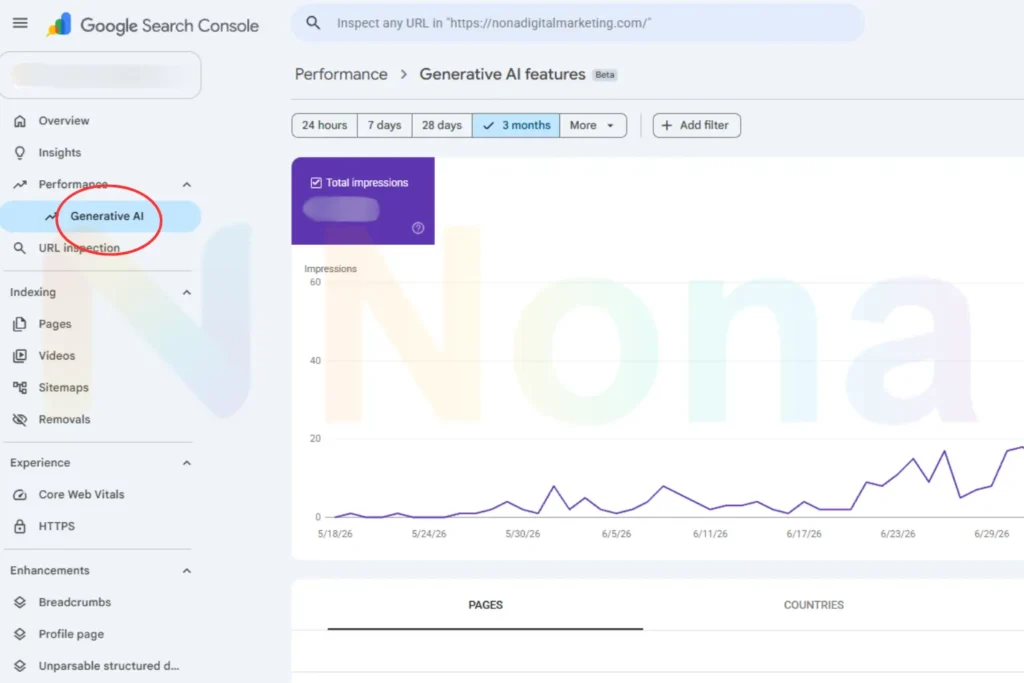1024x683 pixels.
Task: Click the Insights lightbulb icon
Action: [20, 153]
